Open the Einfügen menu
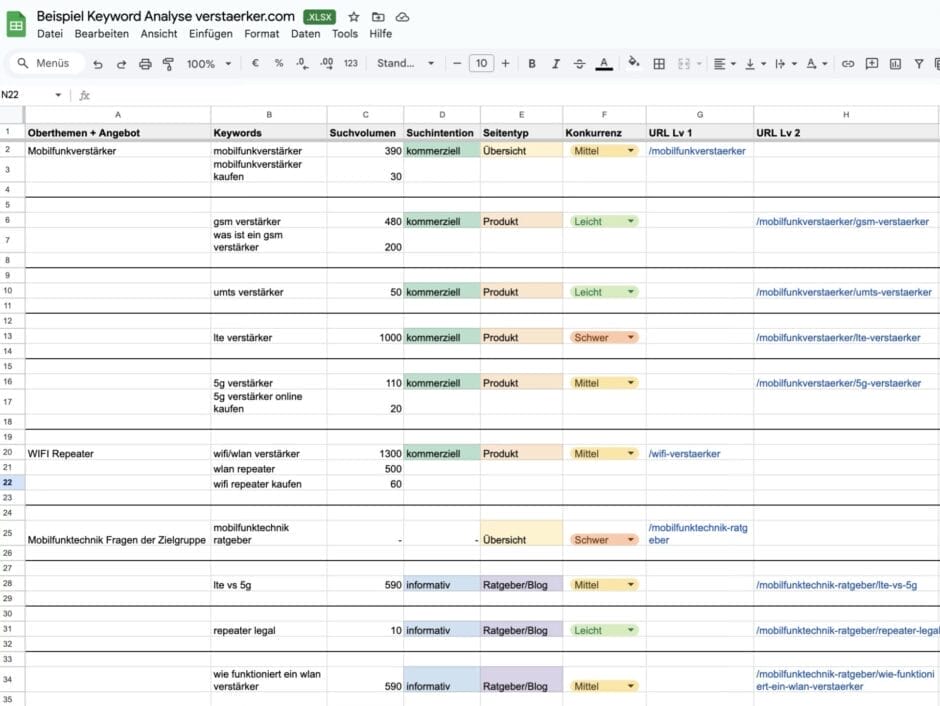The image size is (940, 706). pos(210,34)
